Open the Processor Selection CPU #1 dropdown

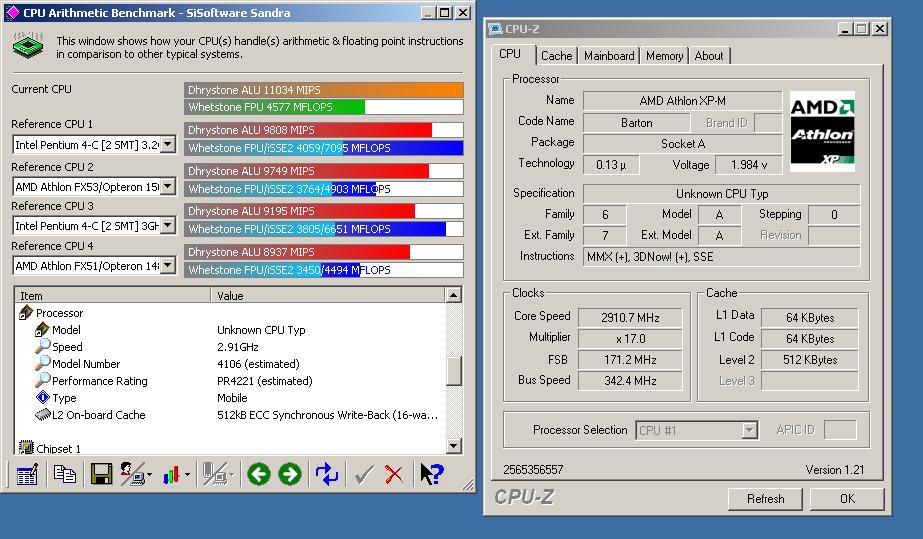click(749, 430)
